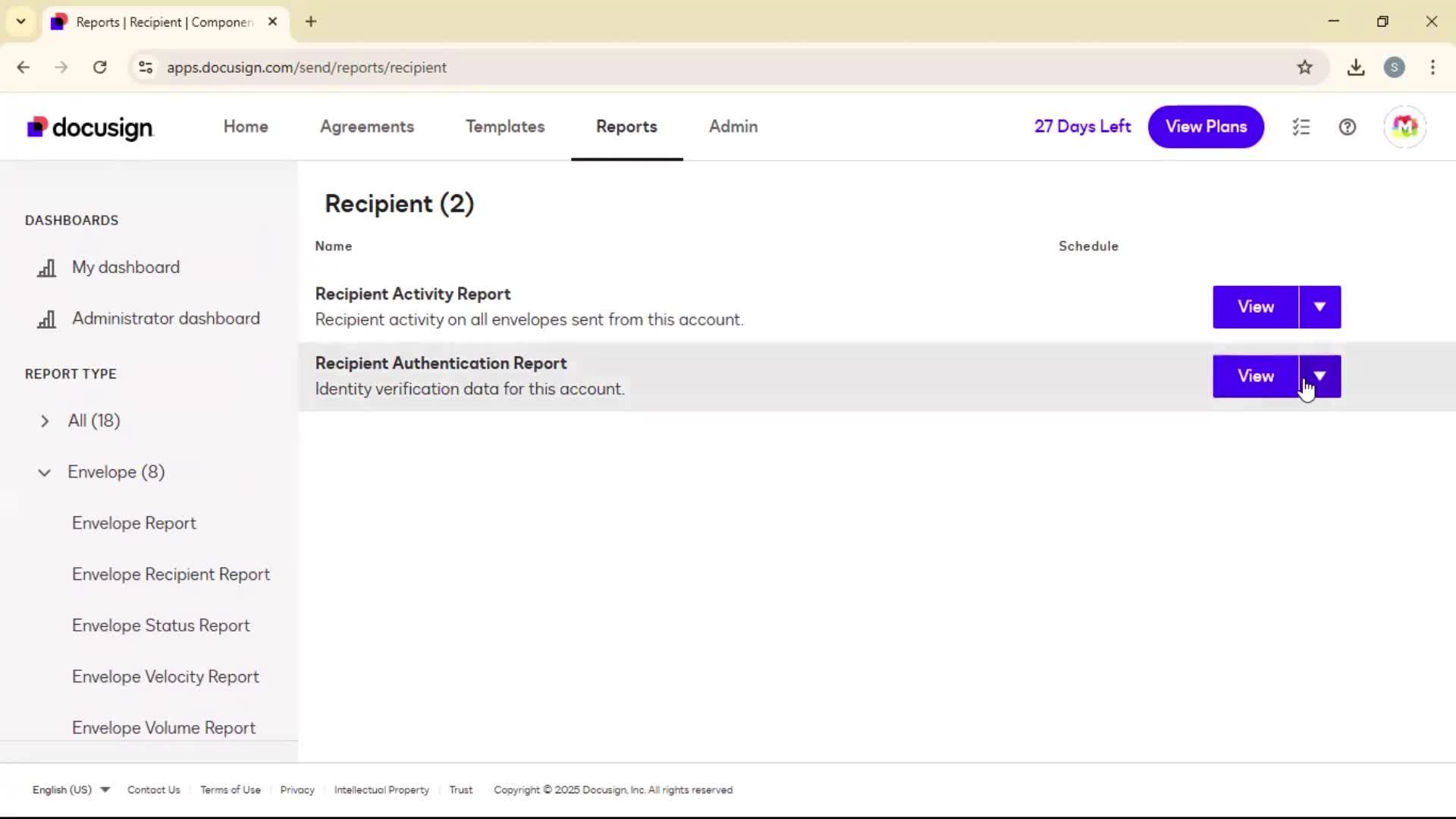The width and height of the screenshot is (1456, 819).
Task: Click the Schedule column header
Action: [1088, 246]
